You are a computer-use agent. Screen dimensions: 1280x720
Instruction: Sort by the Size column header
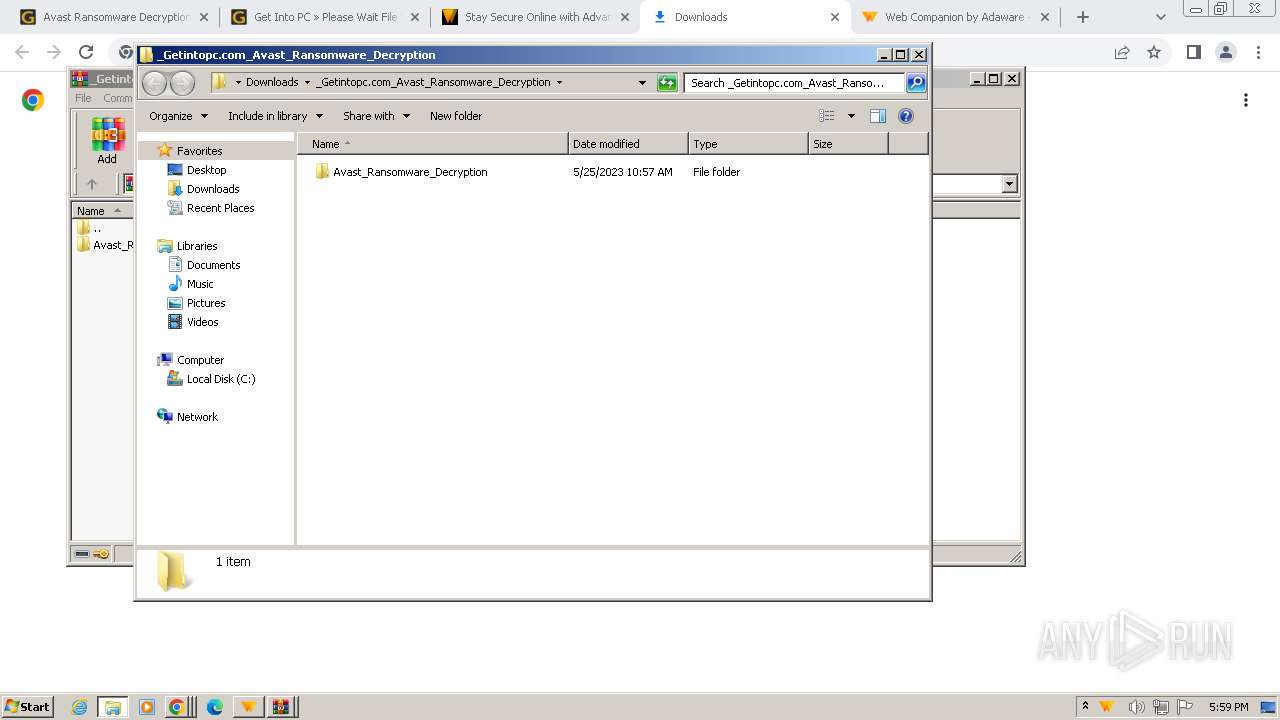click(x=848, y=144)
